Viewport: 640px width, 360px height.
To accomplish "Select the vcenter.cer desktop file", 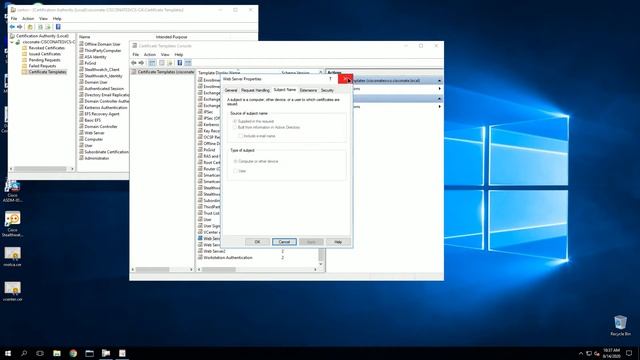I will [x=13, y=291].
